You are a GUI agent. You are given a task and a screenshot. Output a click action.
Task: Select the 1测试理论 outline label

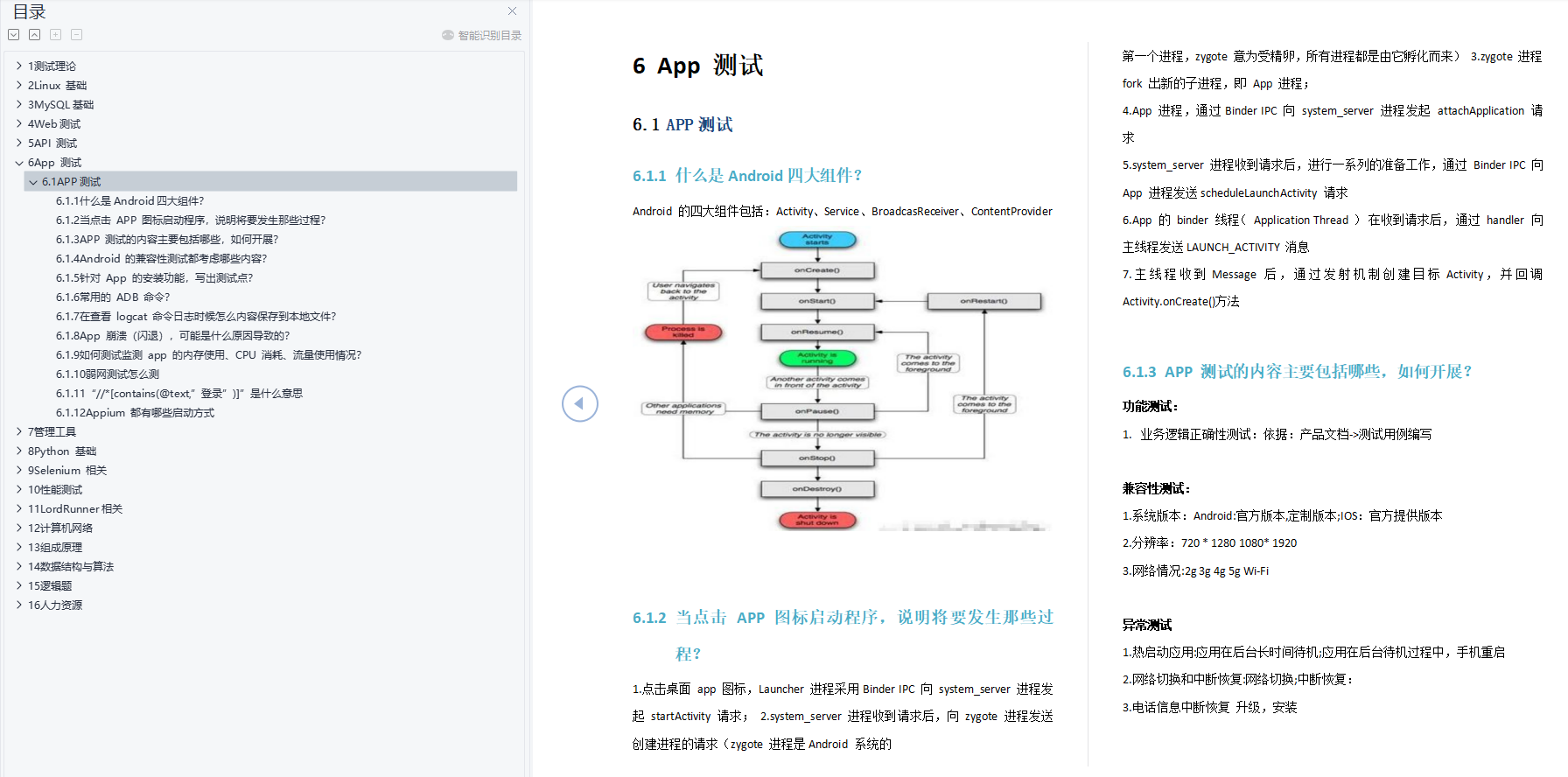tap(52, 66)
